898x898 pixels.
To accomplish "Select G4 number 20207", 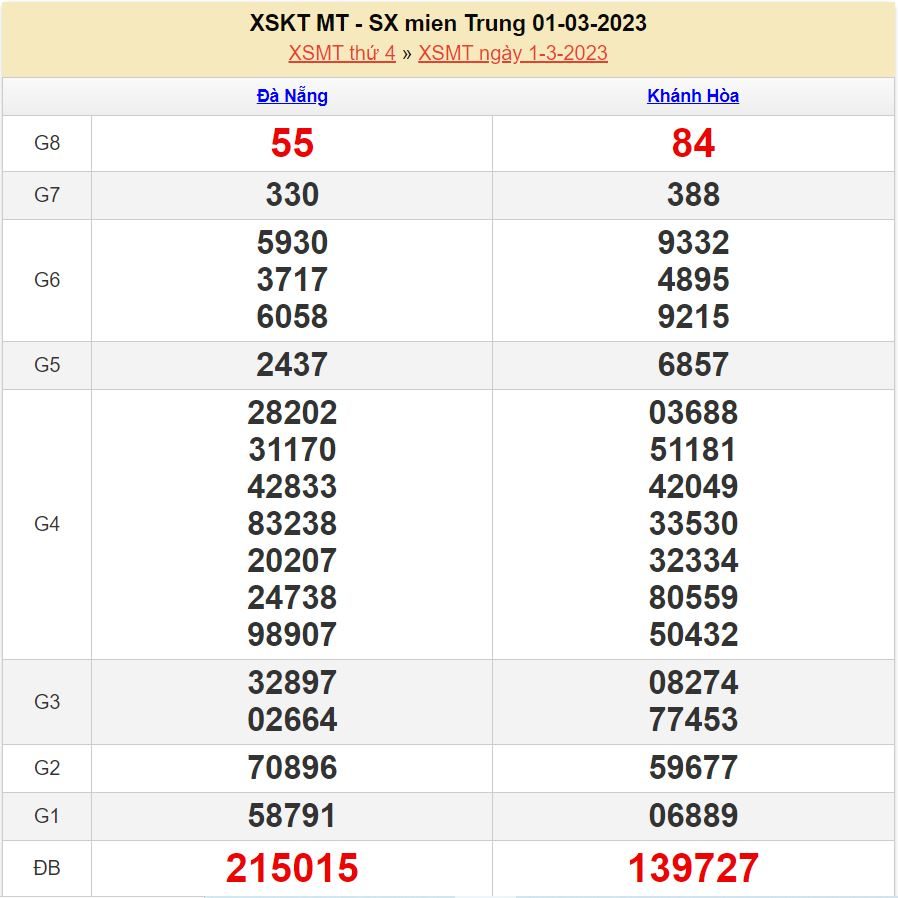I will click(292, 561).
